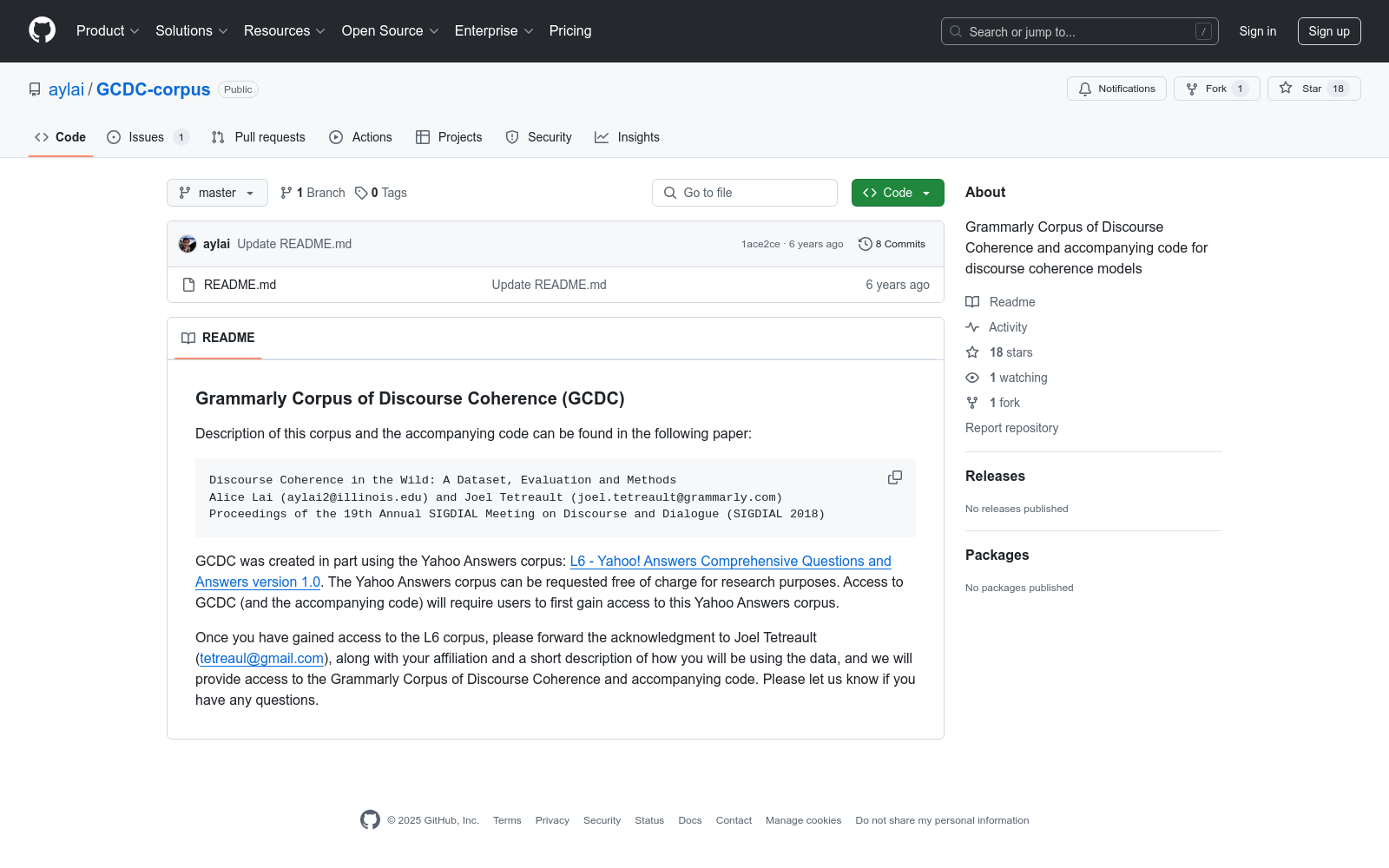Click the Projects table icon
This screenshot has width=1389, height=868.
[423, 137]
